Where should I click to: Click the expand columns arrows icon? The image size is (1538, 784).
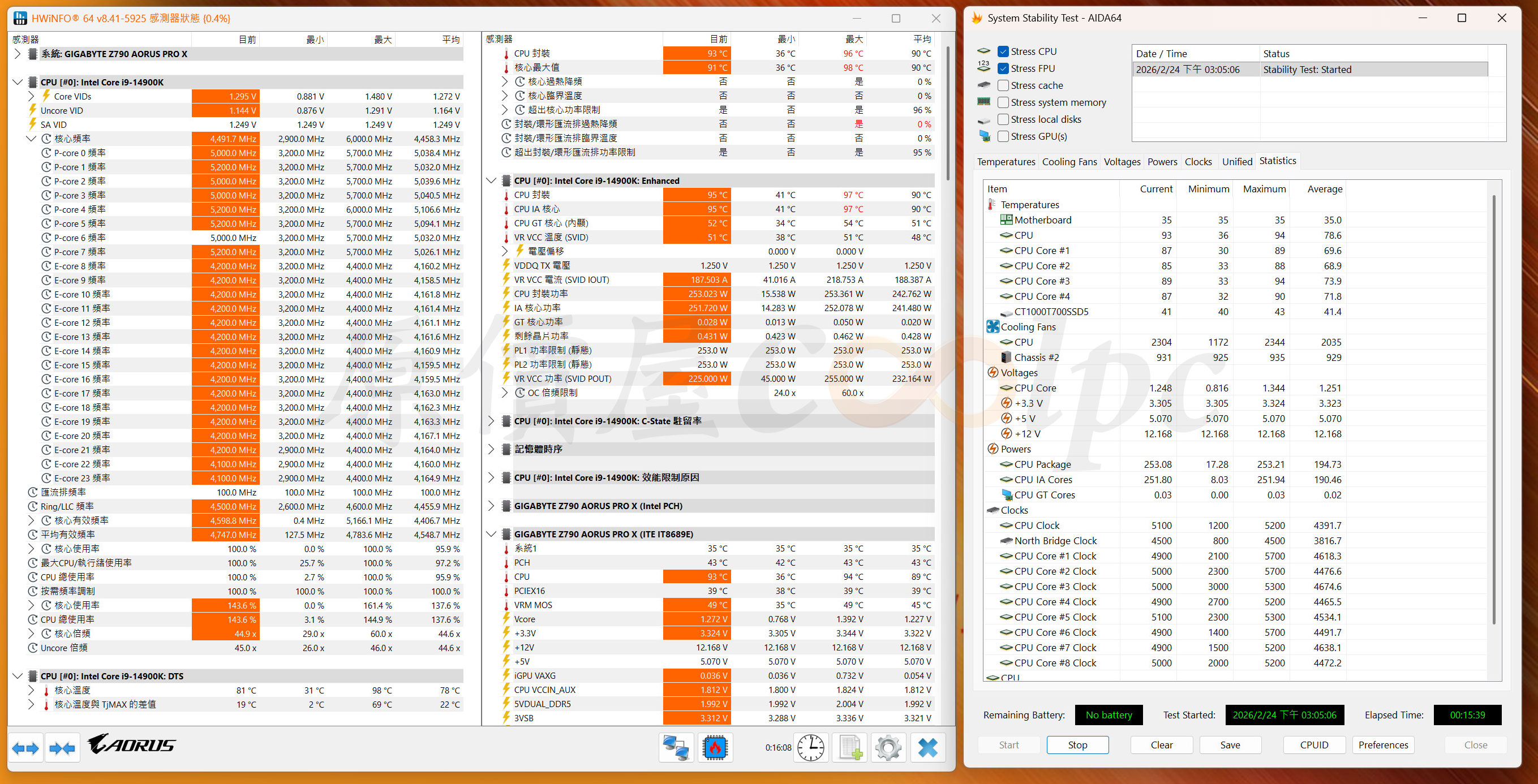[x=25, y=748]
